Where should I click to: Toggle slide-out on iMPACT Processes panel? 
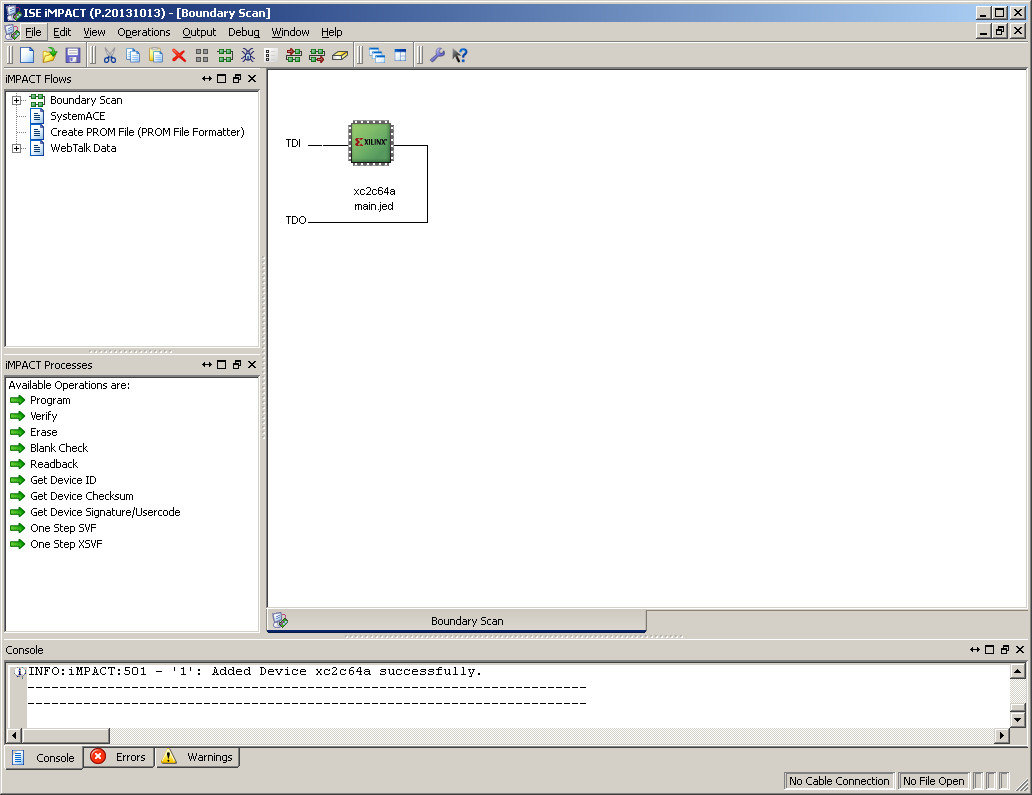click(207, 365)
